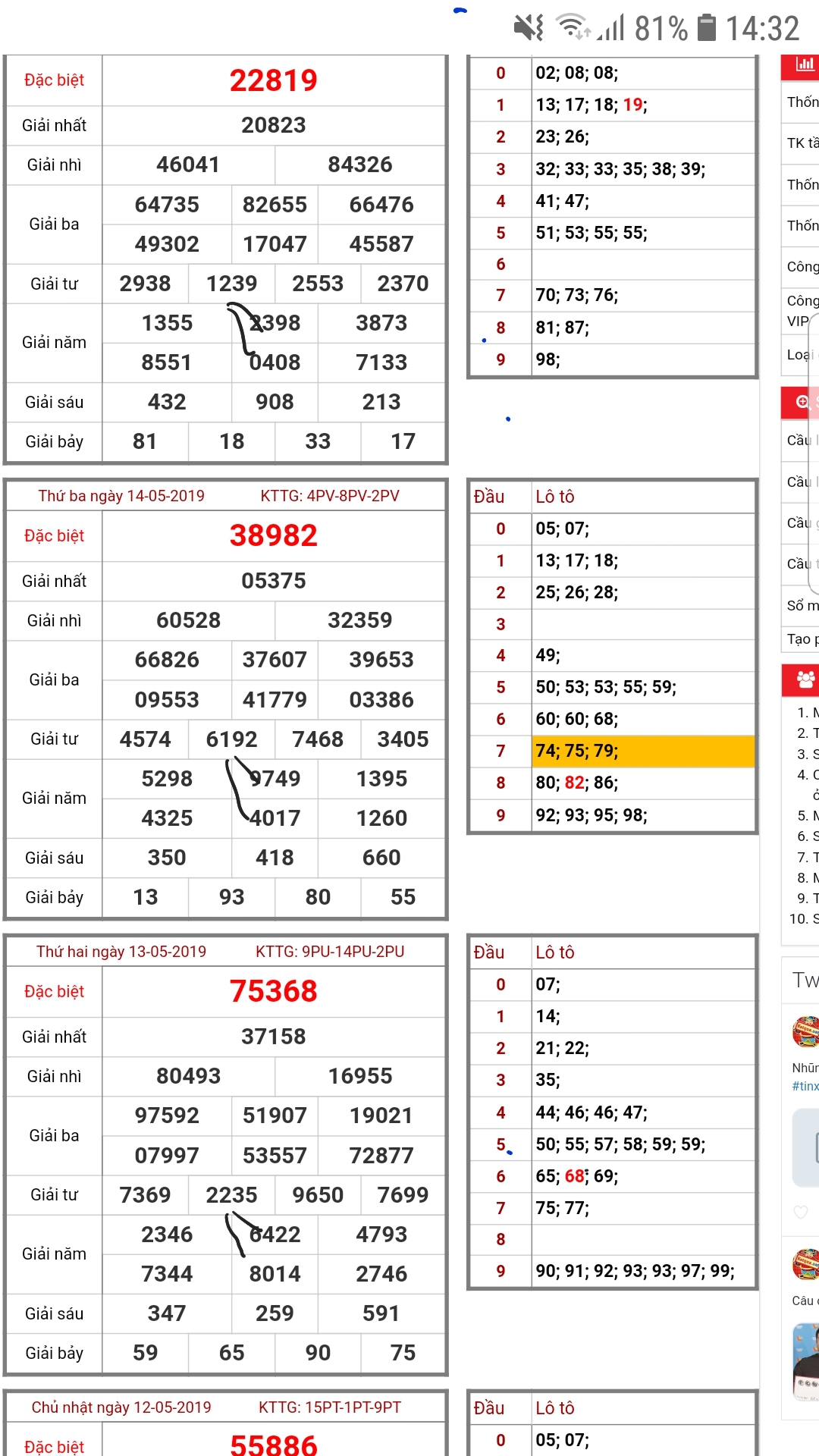Tap the lô tô row '32; 33; 33; 35; 38; 39;'
This screenshot has height=1456, width=819.
(x=643, y=169)
